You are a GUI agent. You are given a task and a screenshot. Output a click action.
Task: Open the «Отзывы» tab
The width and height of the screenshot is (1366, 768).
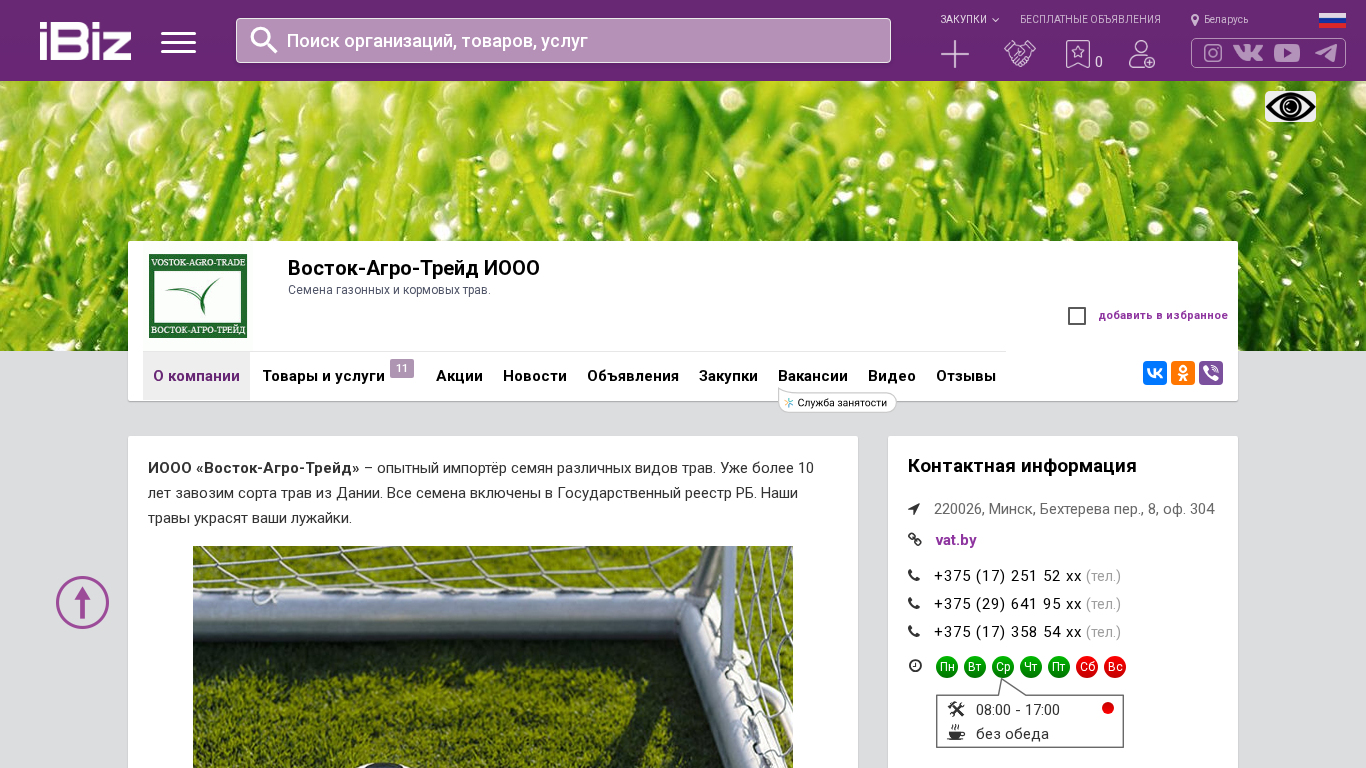click(966, 376)
